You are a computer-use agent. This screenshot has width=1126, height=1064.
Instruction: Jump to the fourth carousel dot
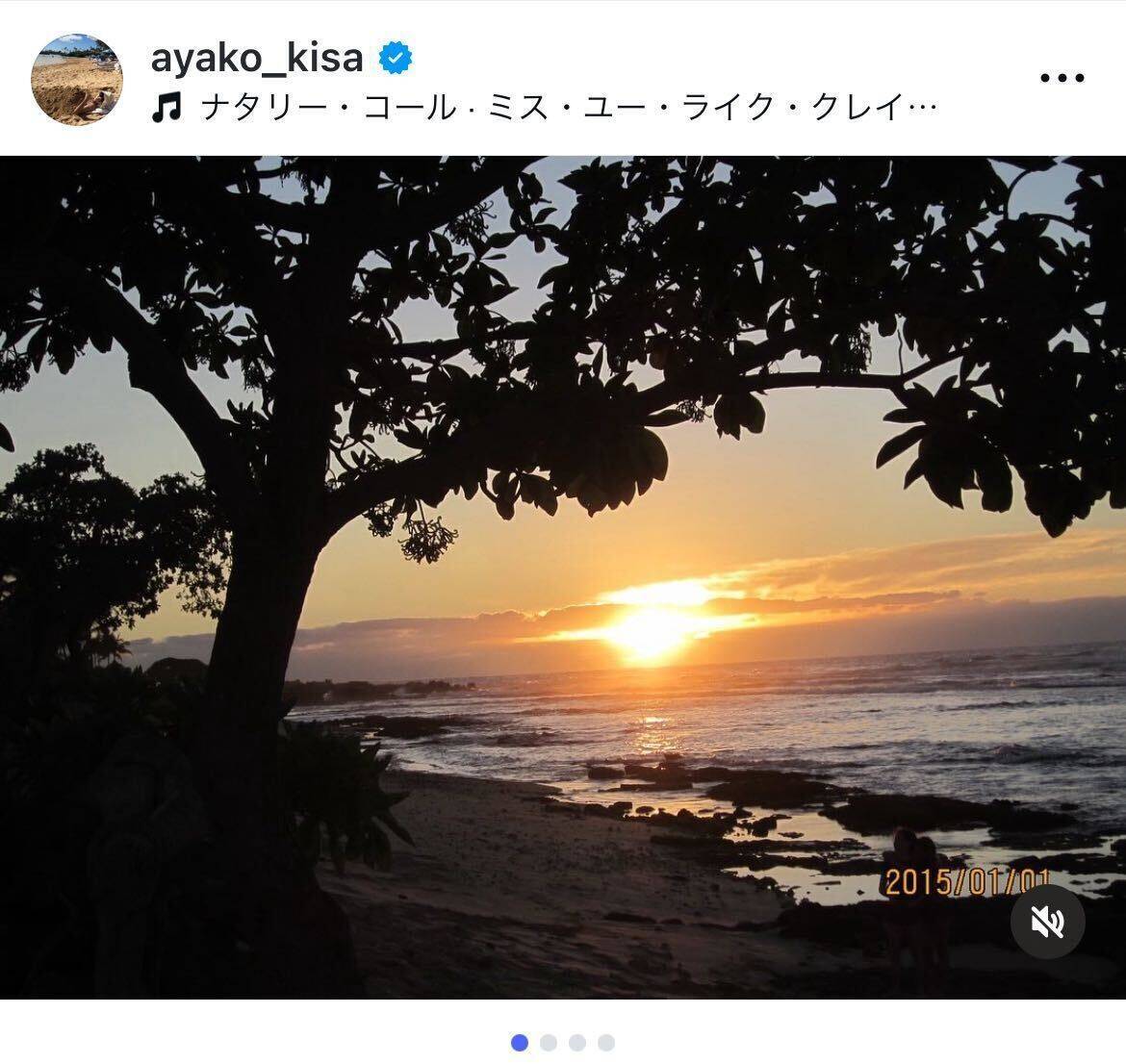click(606, 1042)
